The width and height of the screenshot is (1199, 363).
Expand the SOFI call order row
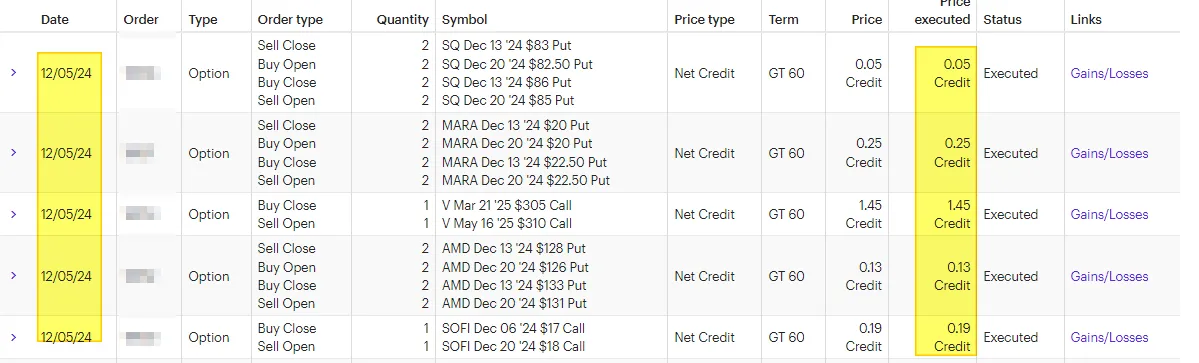(13, 337)
